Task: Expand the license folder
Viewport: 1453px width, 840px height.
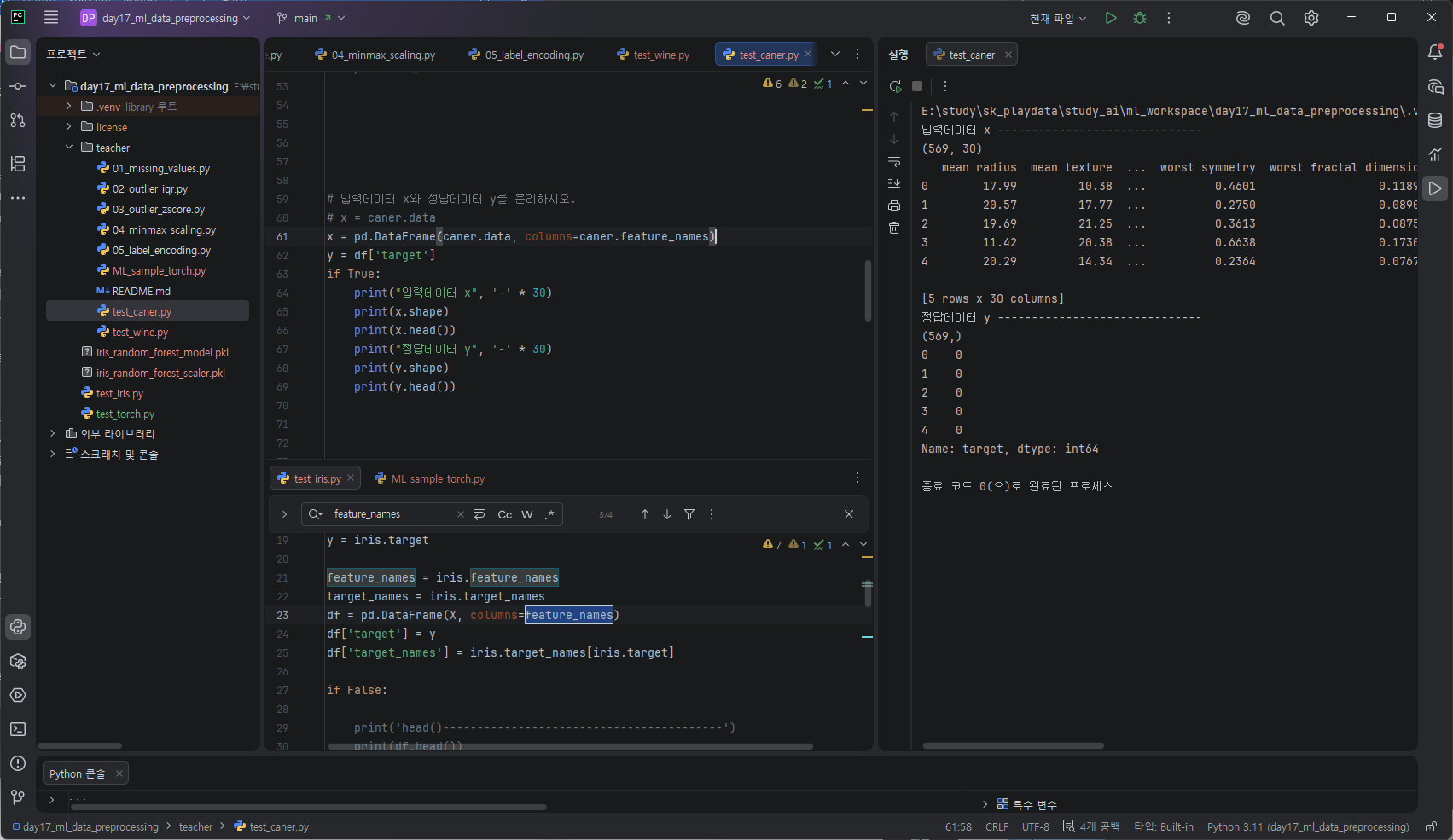Action: pos(69,127)
